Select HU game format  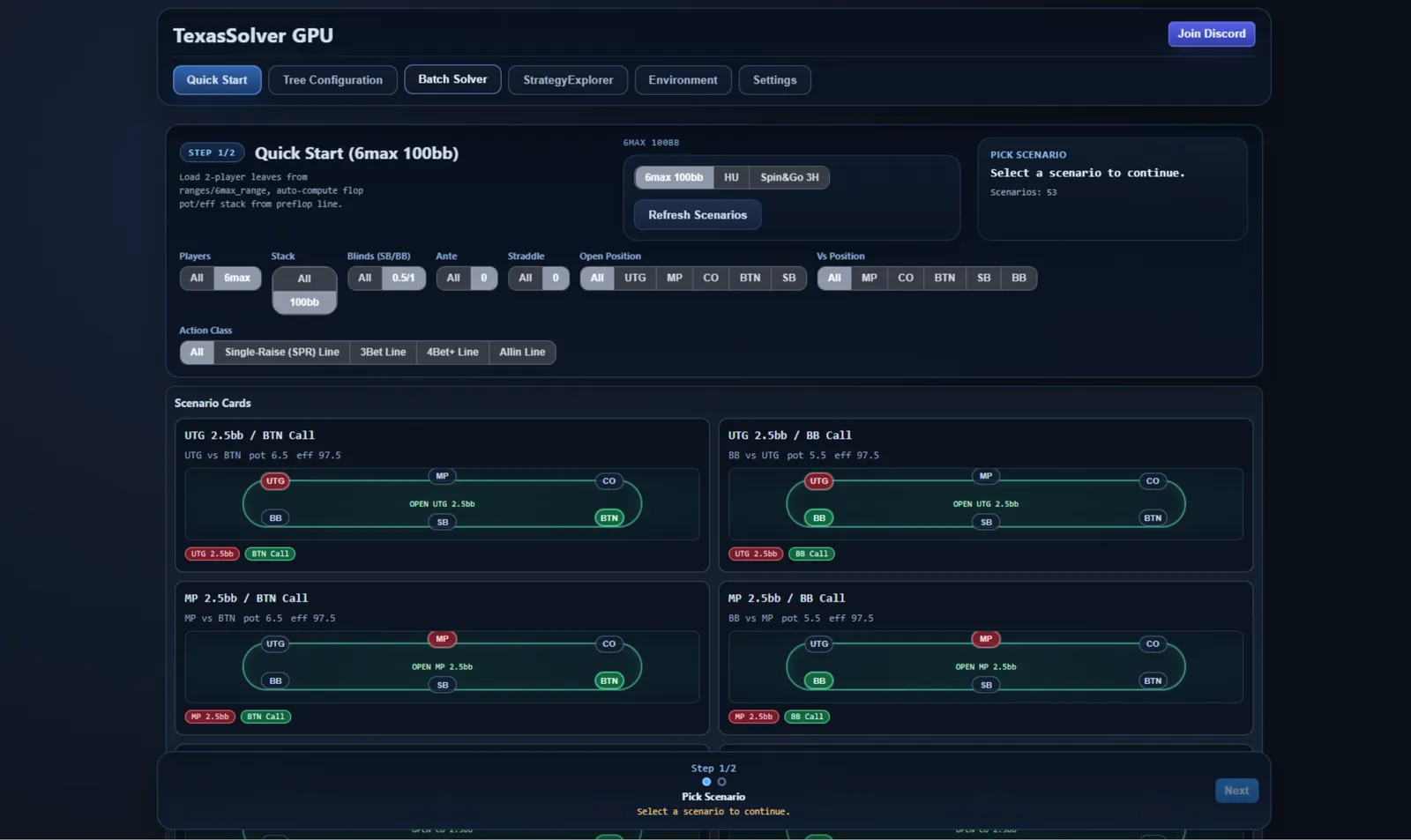(731, 177)
